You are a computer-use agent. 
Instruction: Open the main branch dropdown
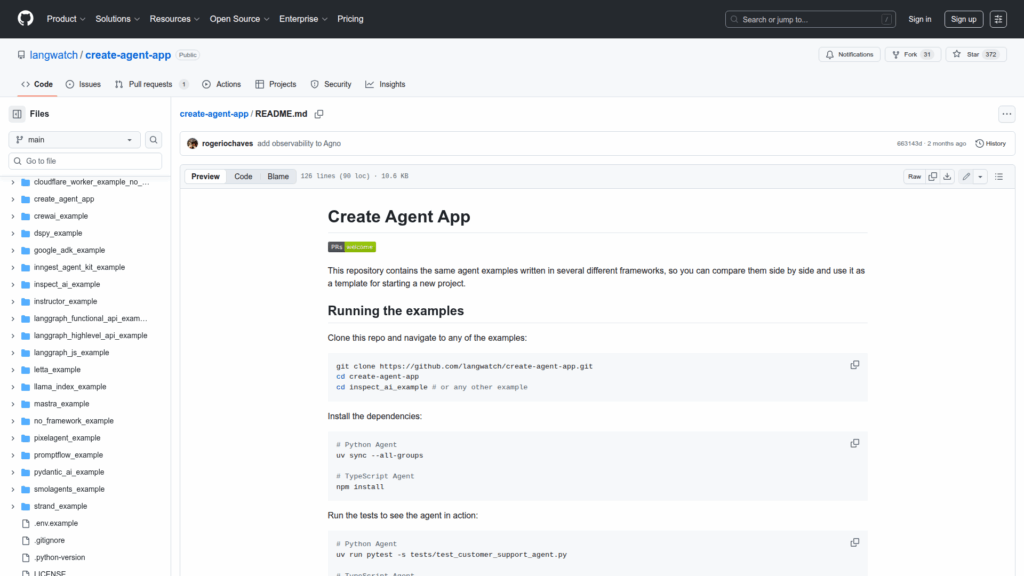(75, 140)
